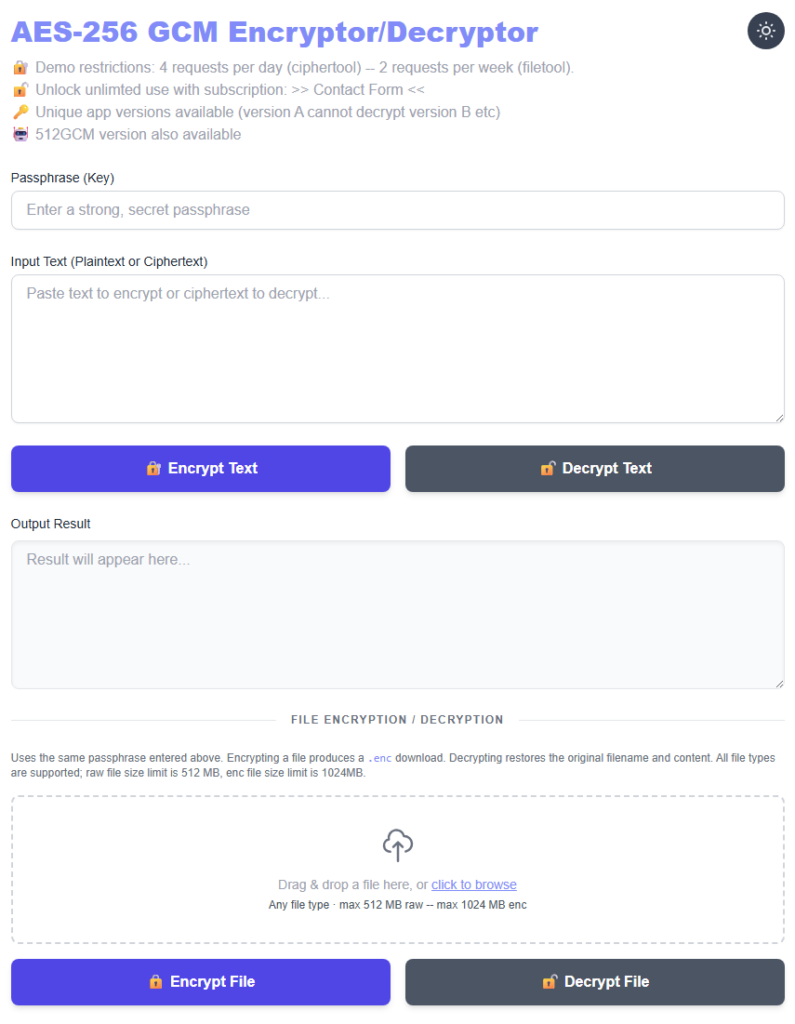
Task: Click the lock icon beside Demo restrictions
Action: pos(20,68)
